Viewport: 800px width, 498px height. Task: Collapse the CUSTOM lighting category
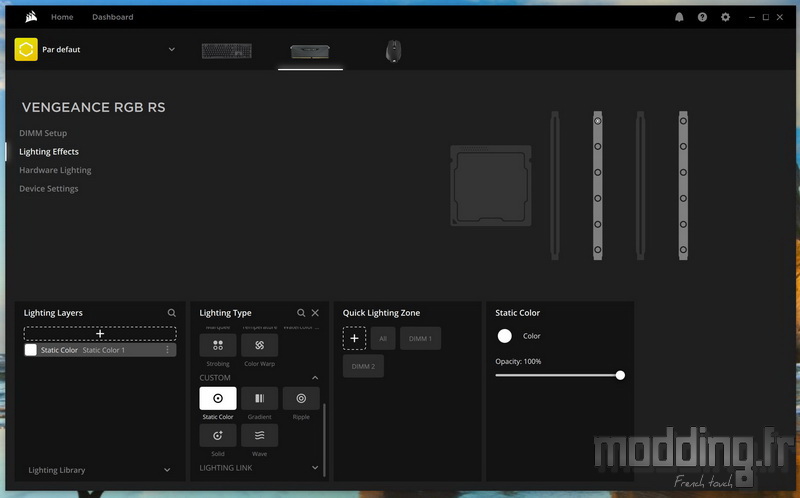[x=315, y=378]
